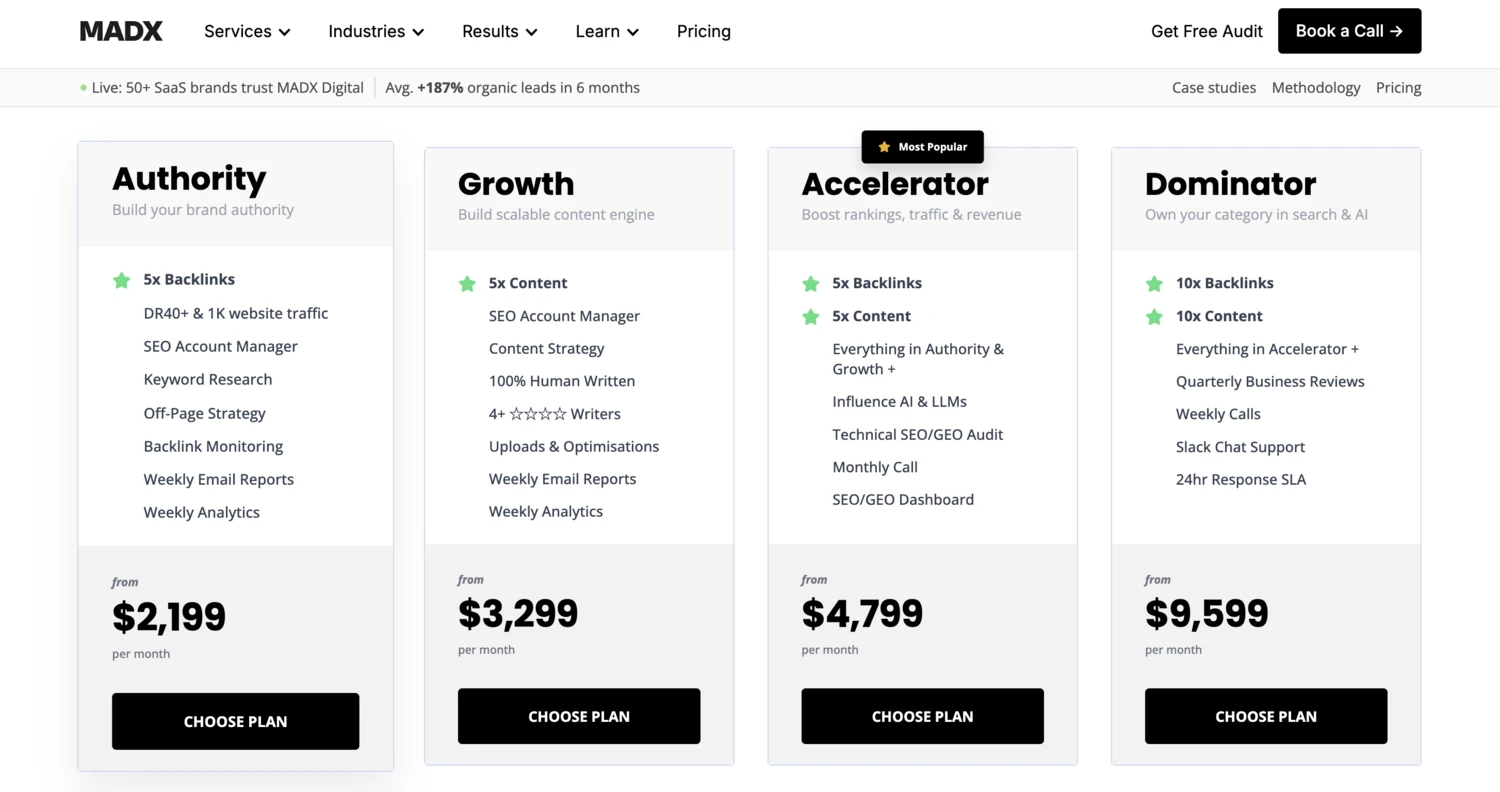Click the MADX logo

[121, 31]
